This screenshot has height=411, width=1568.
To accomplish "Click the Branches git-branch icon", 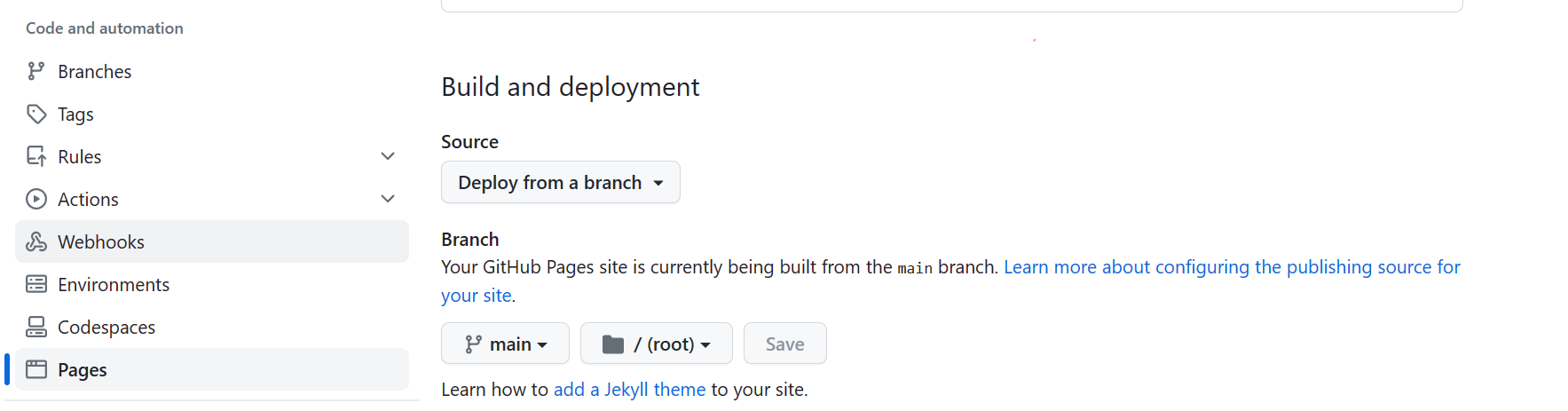I will click(x=35, y=71).
